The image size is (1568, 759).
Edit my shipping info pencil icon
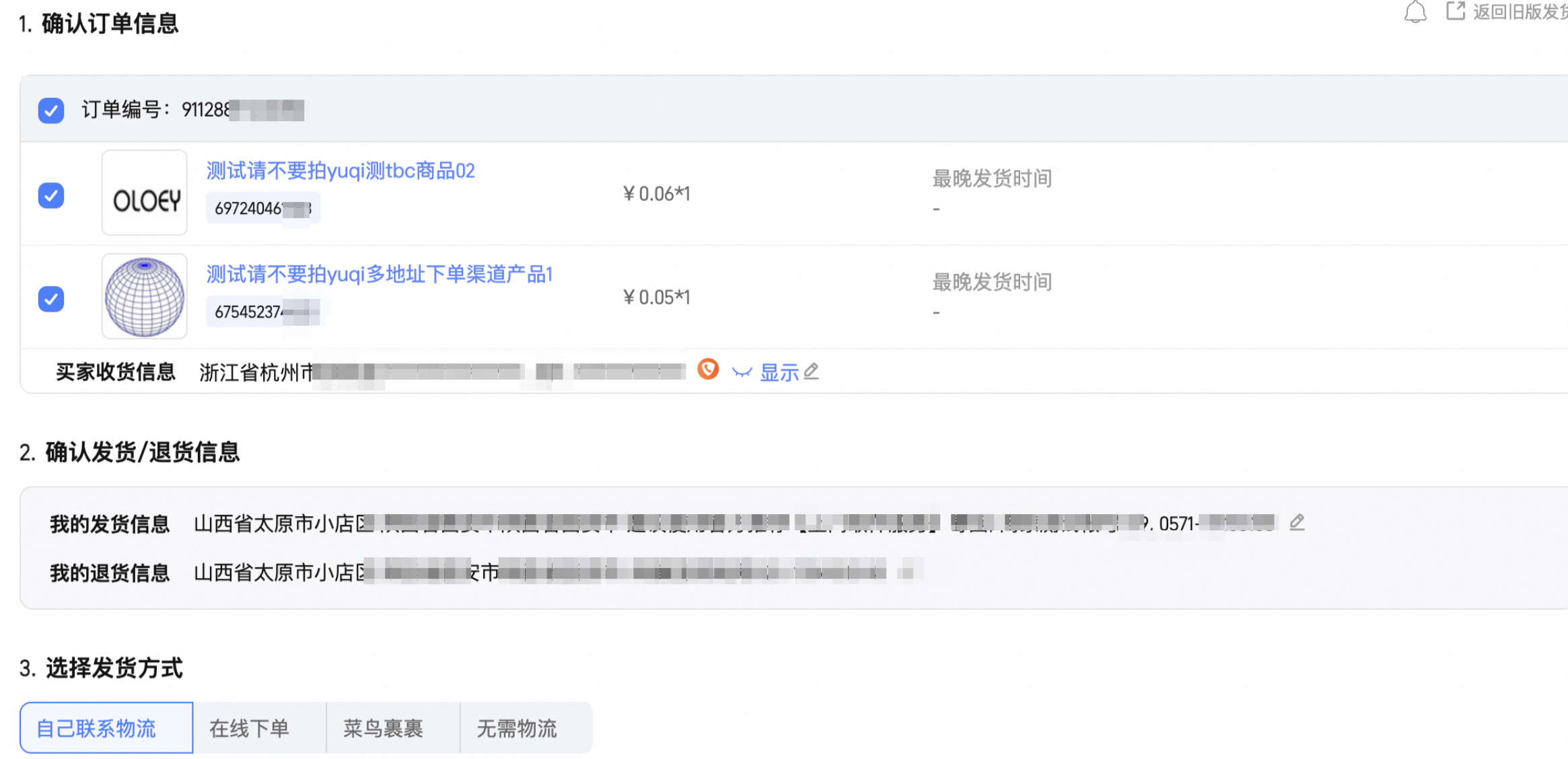click(x=1297, y=522)
